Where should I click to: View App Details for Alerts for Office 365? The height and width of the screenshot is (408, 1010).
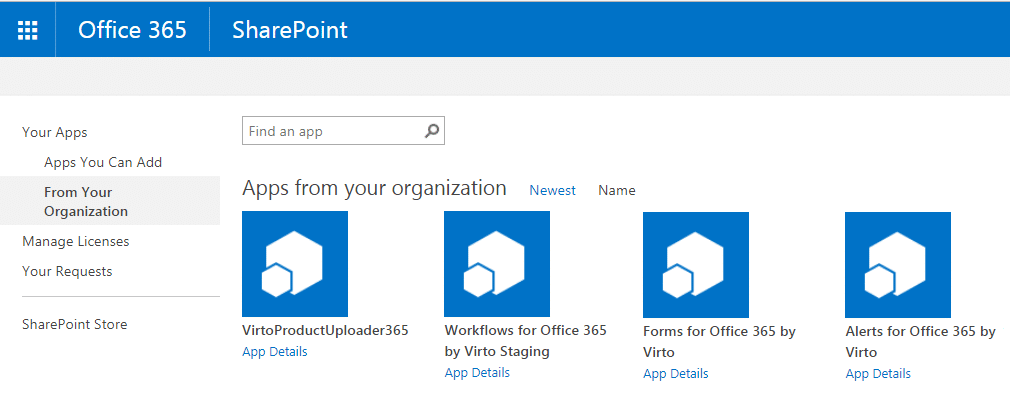coord(878,373)
